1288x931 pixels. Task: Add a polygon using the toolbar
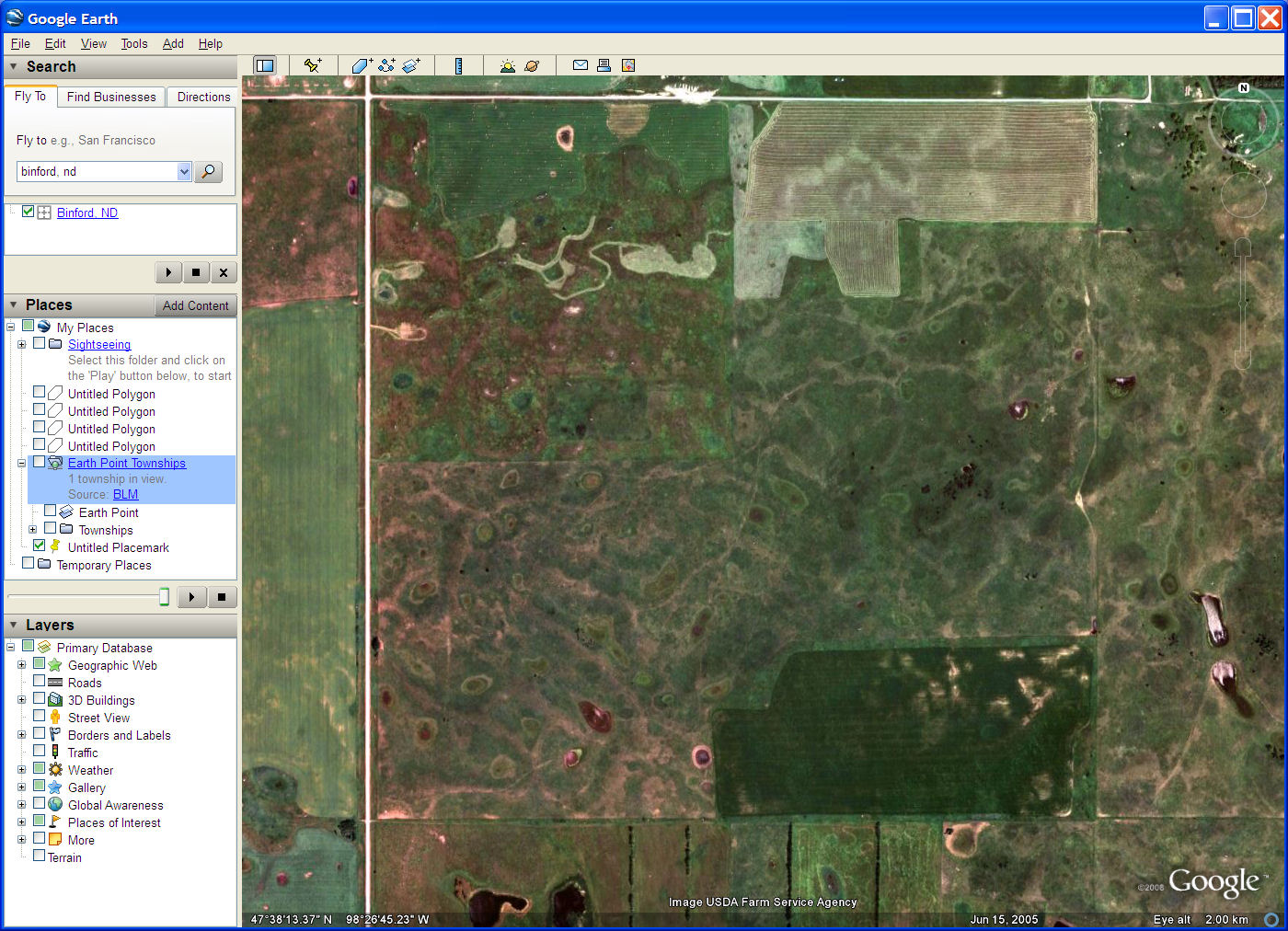362,65
